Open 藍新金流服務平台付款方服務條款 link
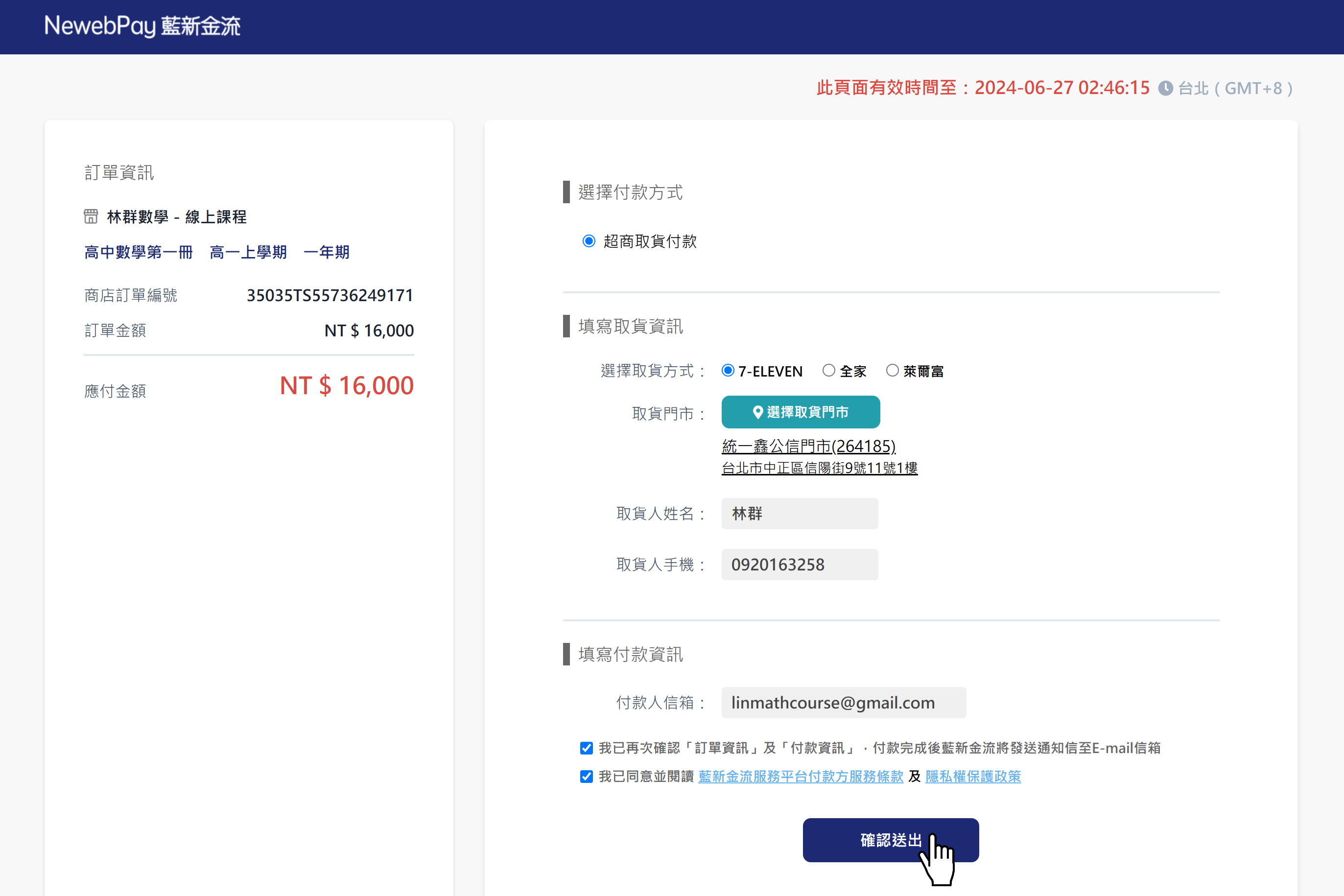Image resolution: width=1344 pixels, height=896 pixels. click(800, 777)
